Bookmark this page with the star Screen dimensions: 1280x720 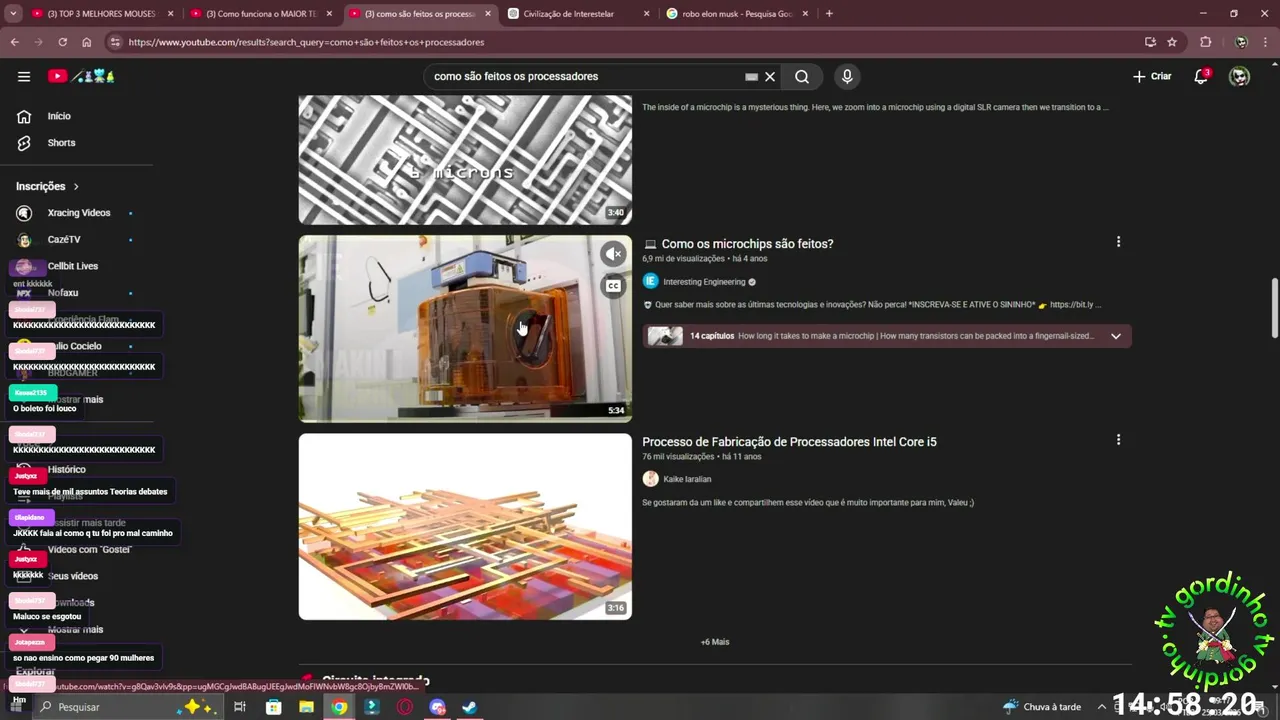pyautogui.click(x=1172, y=42)
